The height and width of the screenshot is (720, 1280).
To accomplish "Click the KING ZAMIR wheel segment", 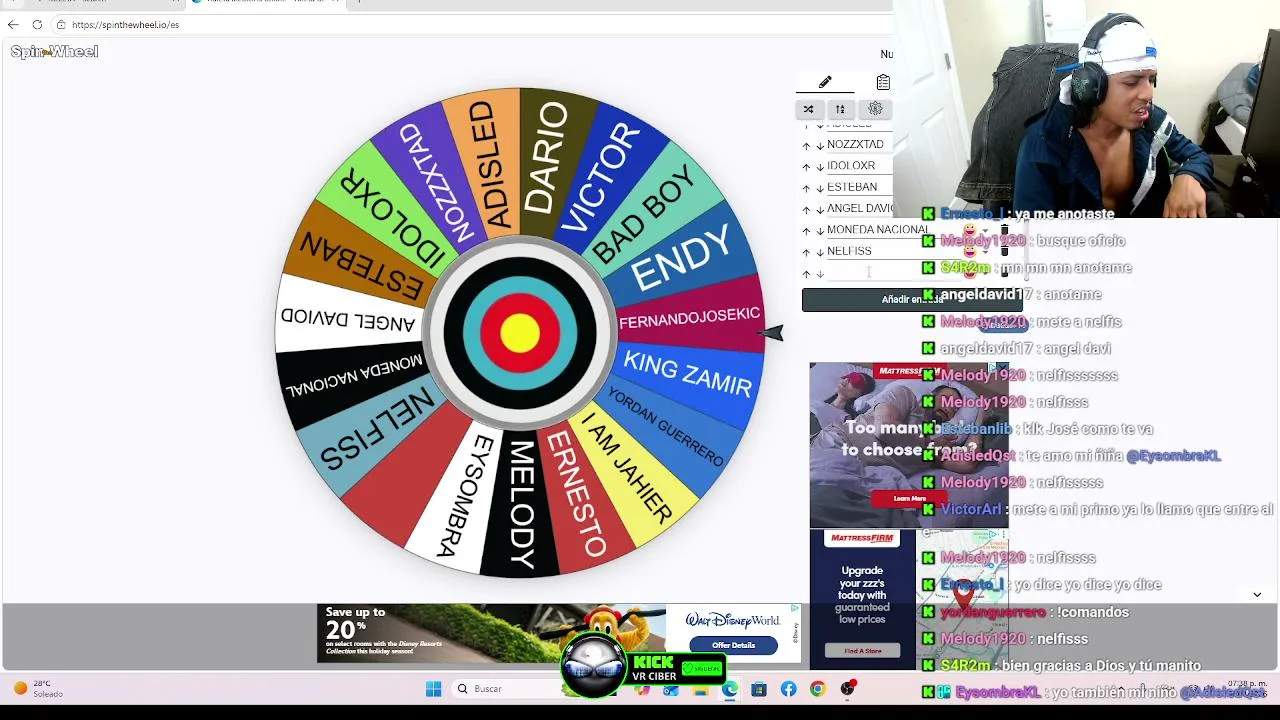I will pyautogui.click(x=688, y=373).
